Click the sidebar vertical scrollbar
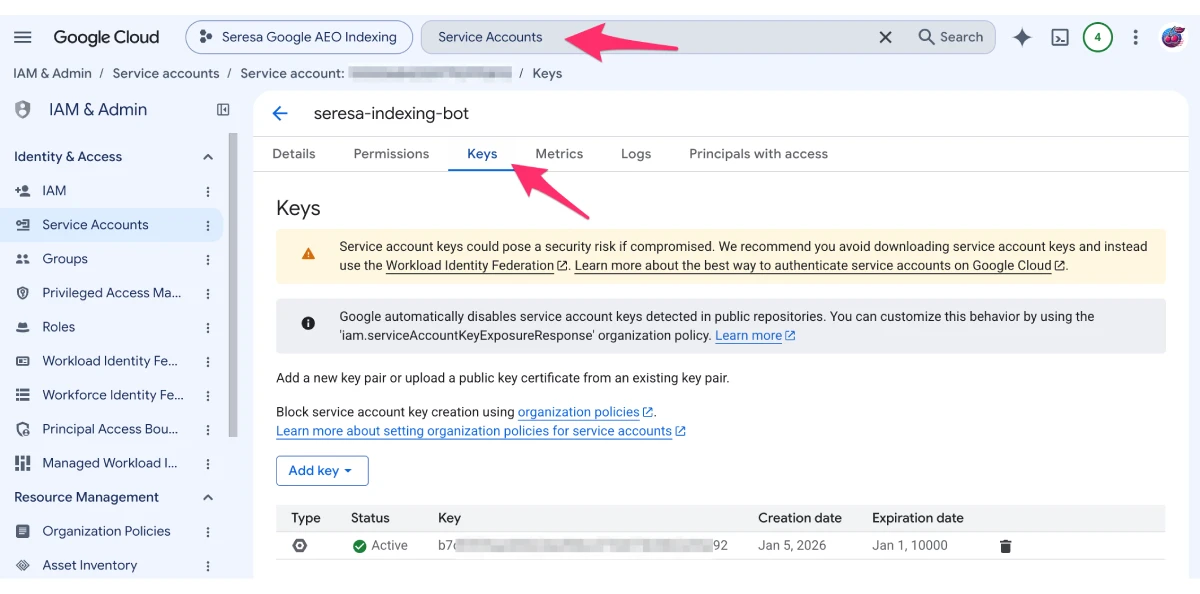The width and height of the screenshot is (1200, 594). point(233,285)
